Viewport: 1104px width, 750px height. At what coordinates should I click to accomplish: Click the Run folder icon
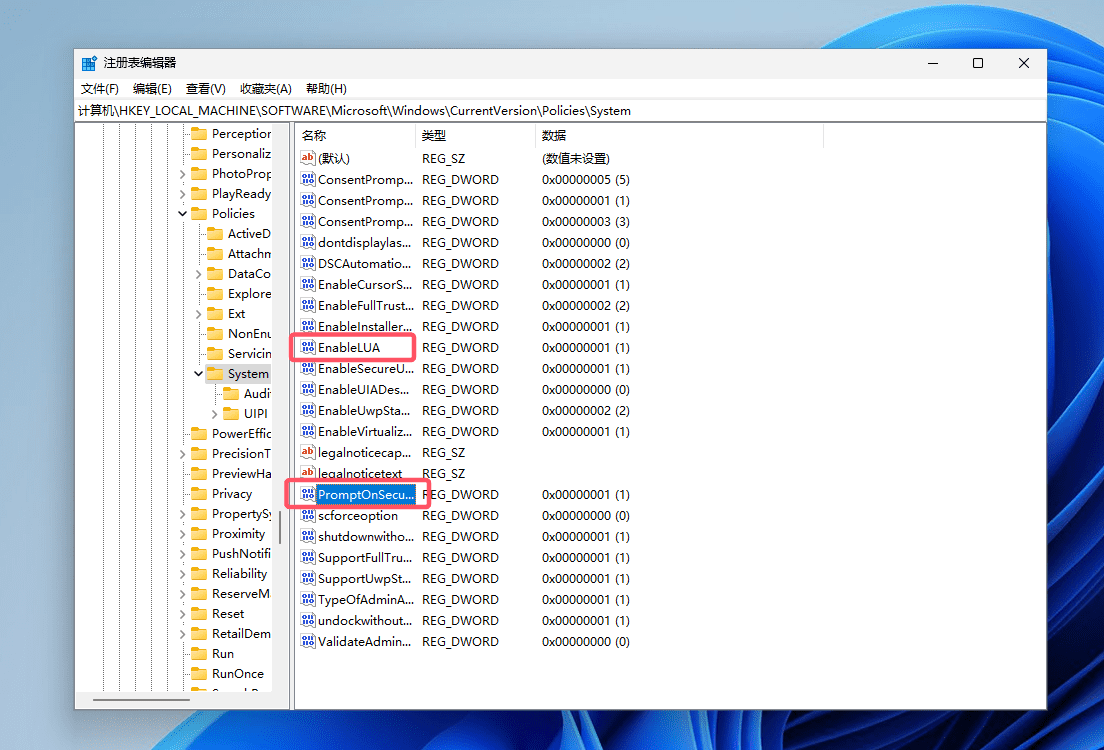(x=199, y=654)
